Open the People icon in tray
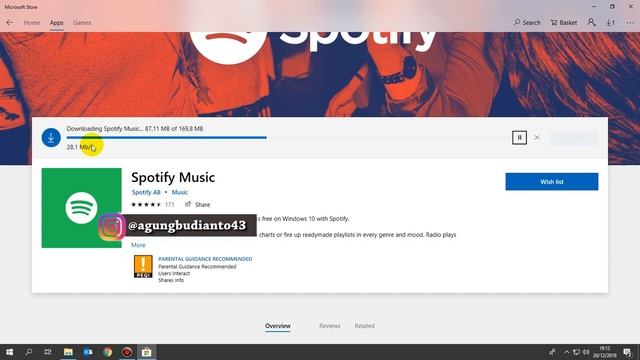Screen dimensions: 640x360 552,352
